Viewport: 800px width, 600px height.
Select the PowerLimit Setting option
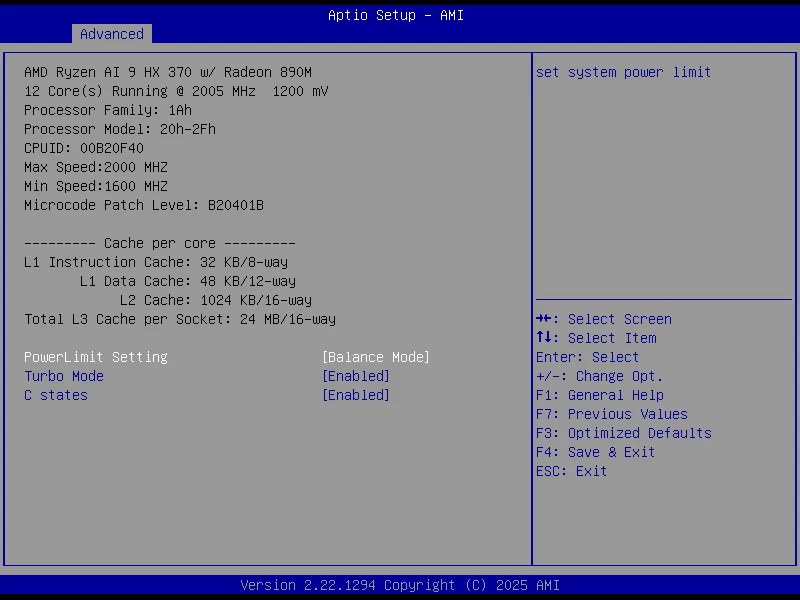96,357
